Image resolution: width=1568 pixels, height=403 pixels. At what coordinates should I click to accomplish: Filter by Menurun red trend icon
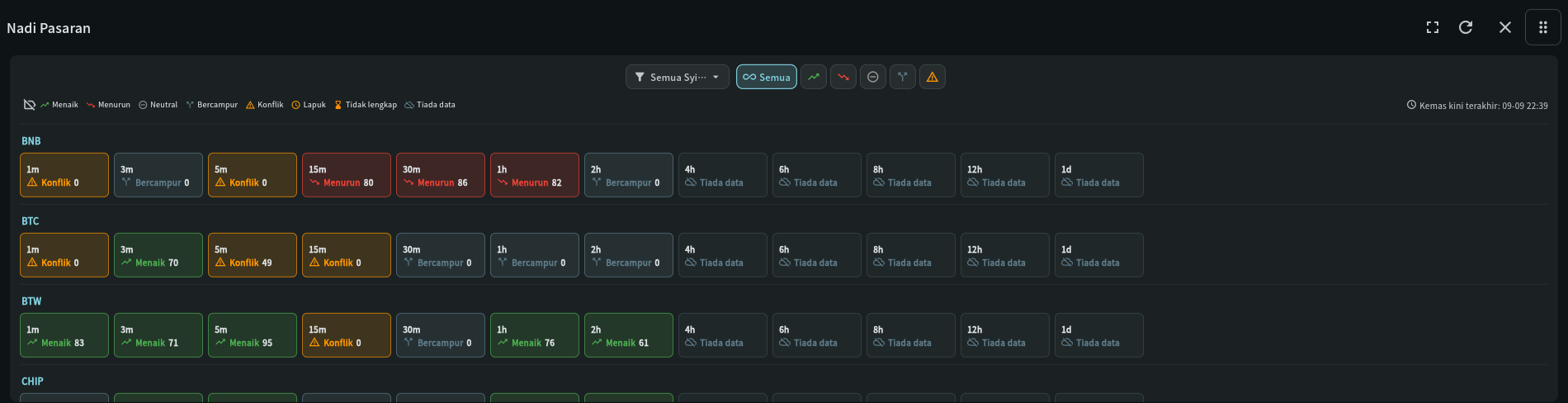click(843, 77)
